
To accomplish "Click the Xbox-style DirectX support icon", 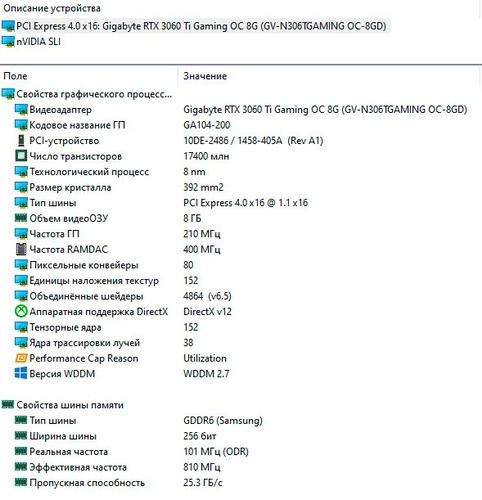I will click(21, 312).
